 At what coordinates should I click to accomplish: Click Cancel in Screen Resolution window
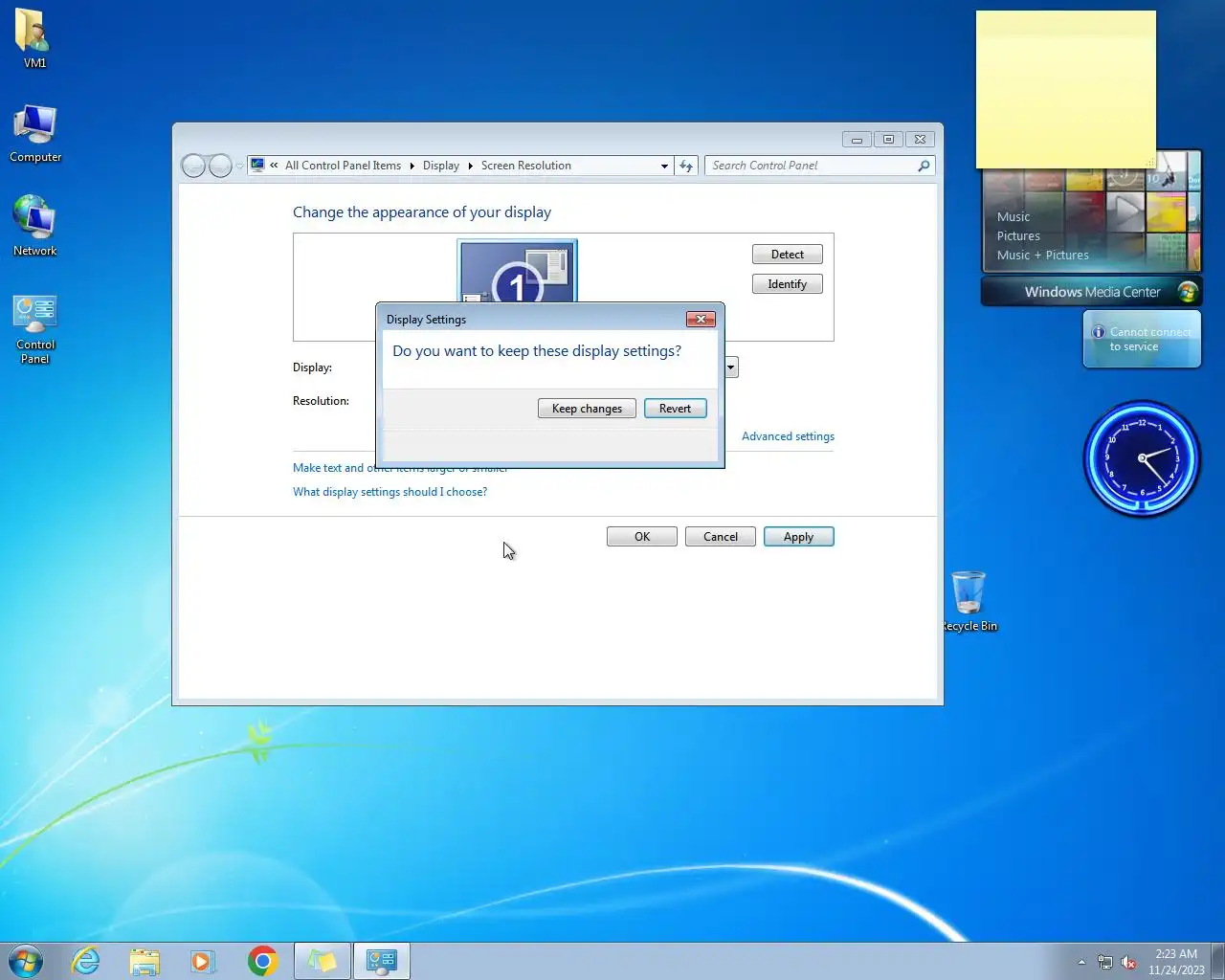coord(721,537)
